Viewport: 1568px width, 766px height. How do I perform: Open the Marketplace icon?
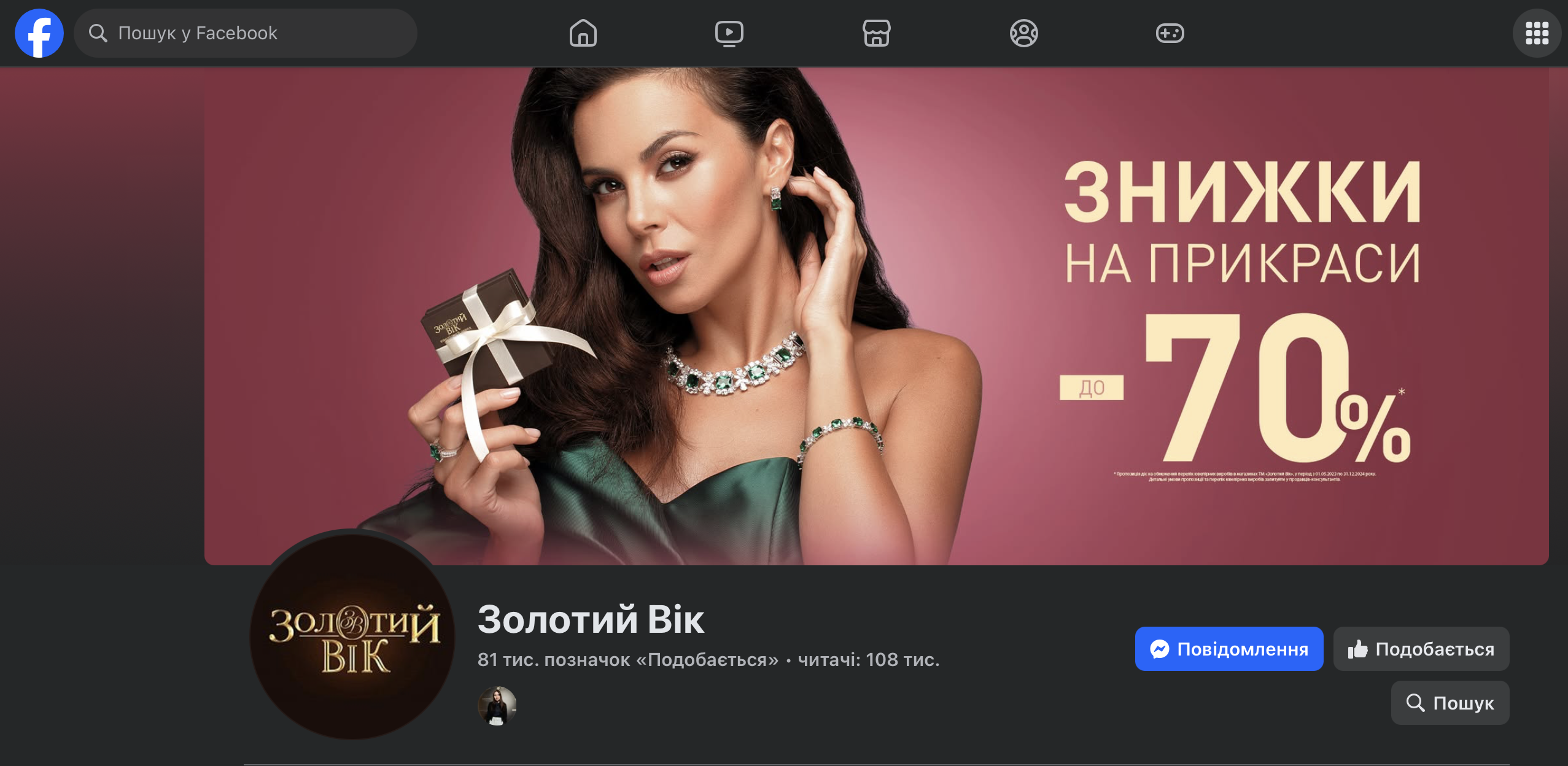coord(876,33)
